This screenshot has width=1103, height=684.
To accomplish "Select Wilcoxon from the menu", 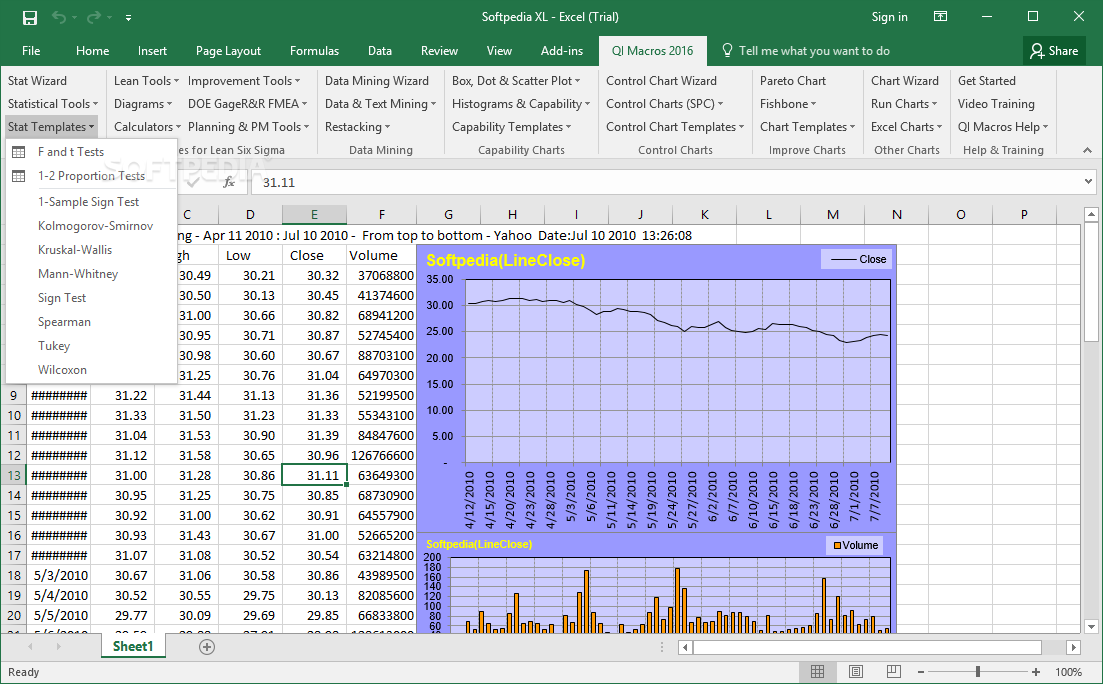I will click(x=91, y=369).
